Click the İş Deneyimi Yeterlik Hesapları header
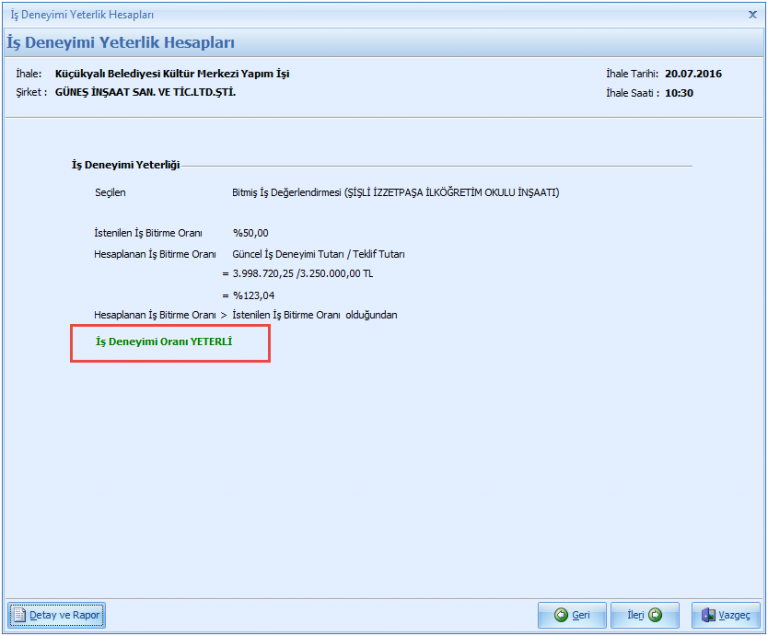768x636 pixels. click(121, 43)
